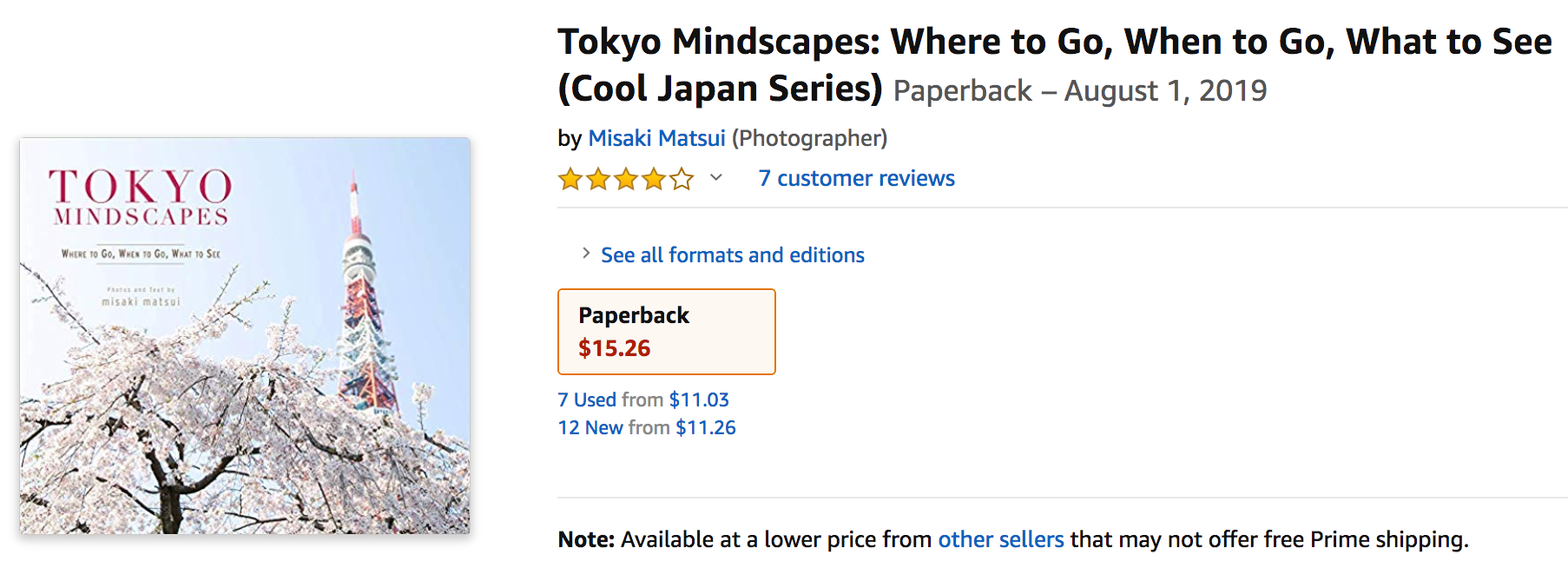Click the new price $11.26
The height and width of the screenshot is (568, 1568).
pyautogui.click(x=706, y=427)
